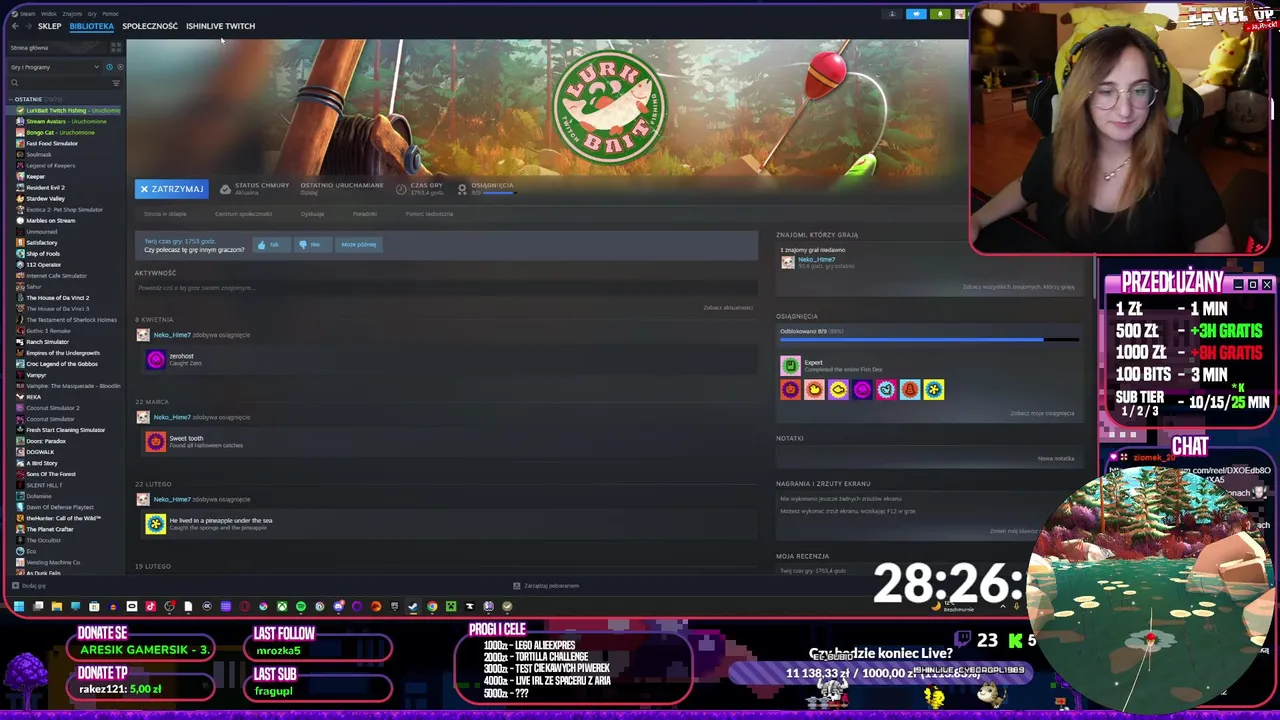Open File Explorer on the taskbar
The width and height of the screenshot is (1280, 720).
56,606
